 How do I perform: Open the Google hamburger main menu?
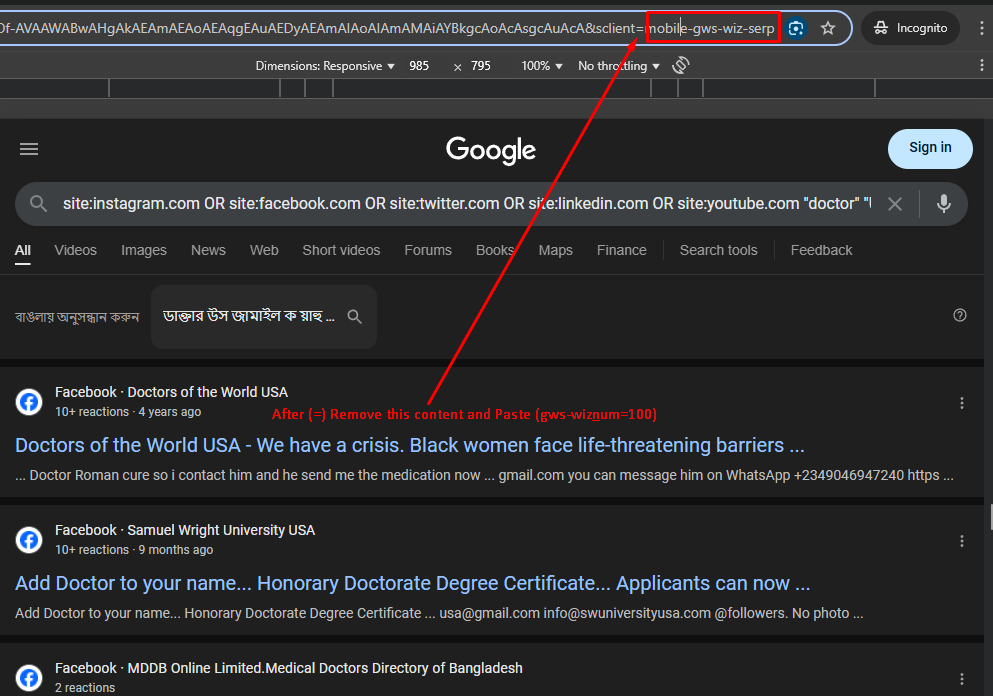(x=29, y=149)
